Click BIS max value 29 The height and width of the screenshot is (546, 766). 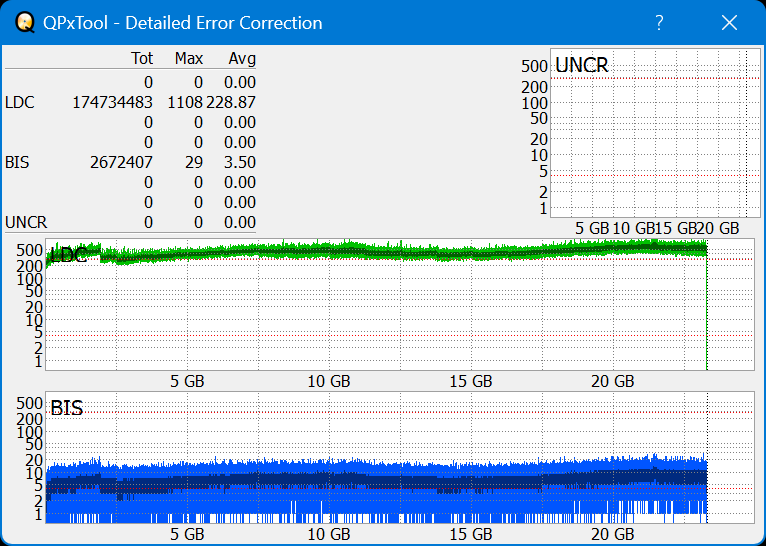[x=194, y=162]
